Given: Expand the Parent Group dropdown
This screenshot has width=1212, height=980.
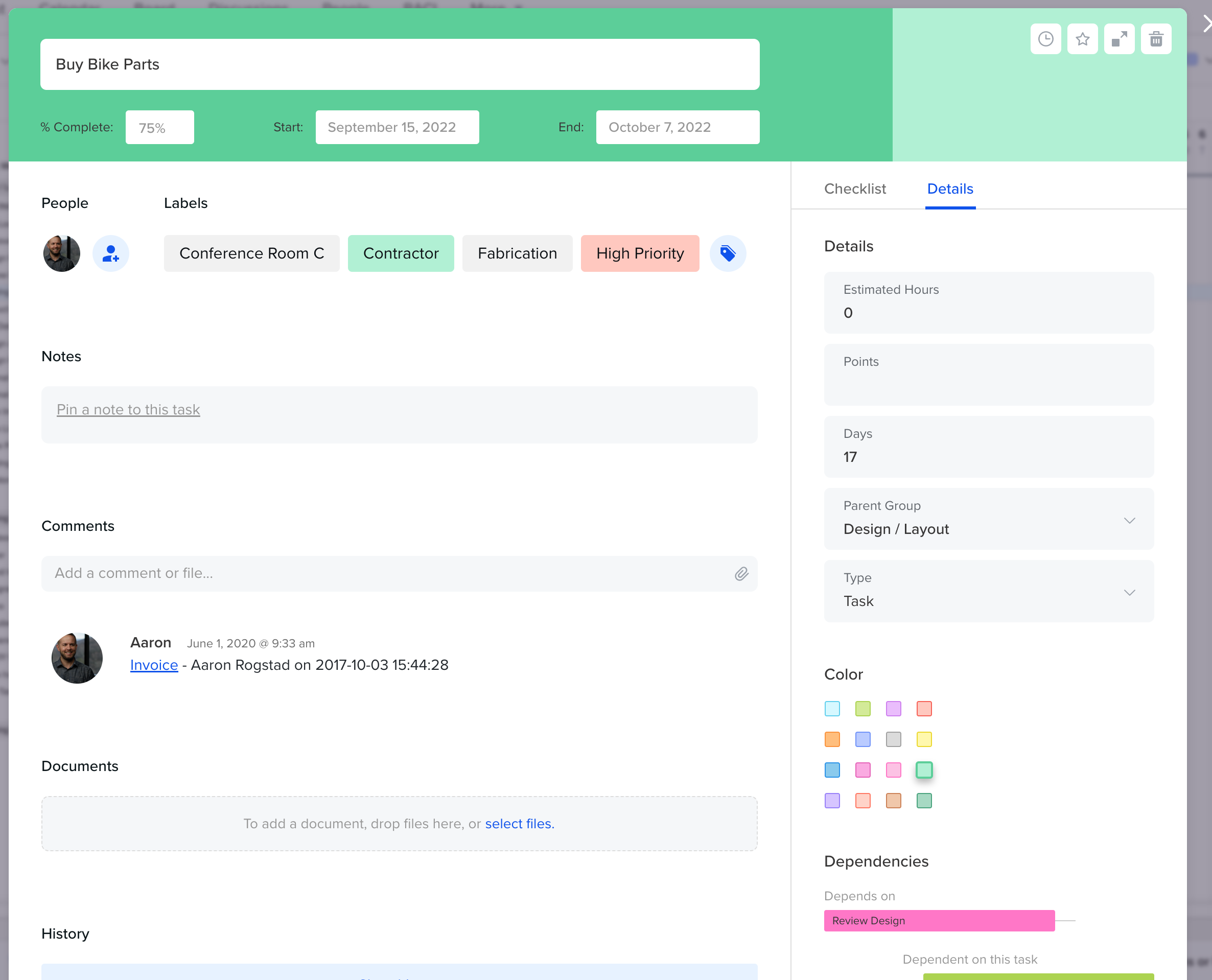Looking at the screenshot, I should 1130,520.
